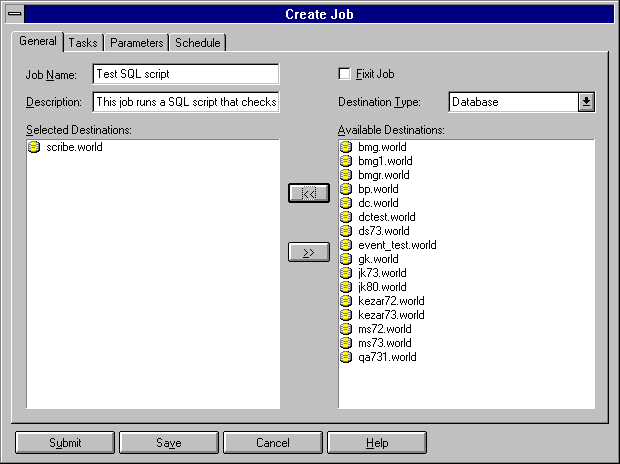Click the Save button
Image resolution: width=620 pixels, height=464 pixels.
click(168, 442)
